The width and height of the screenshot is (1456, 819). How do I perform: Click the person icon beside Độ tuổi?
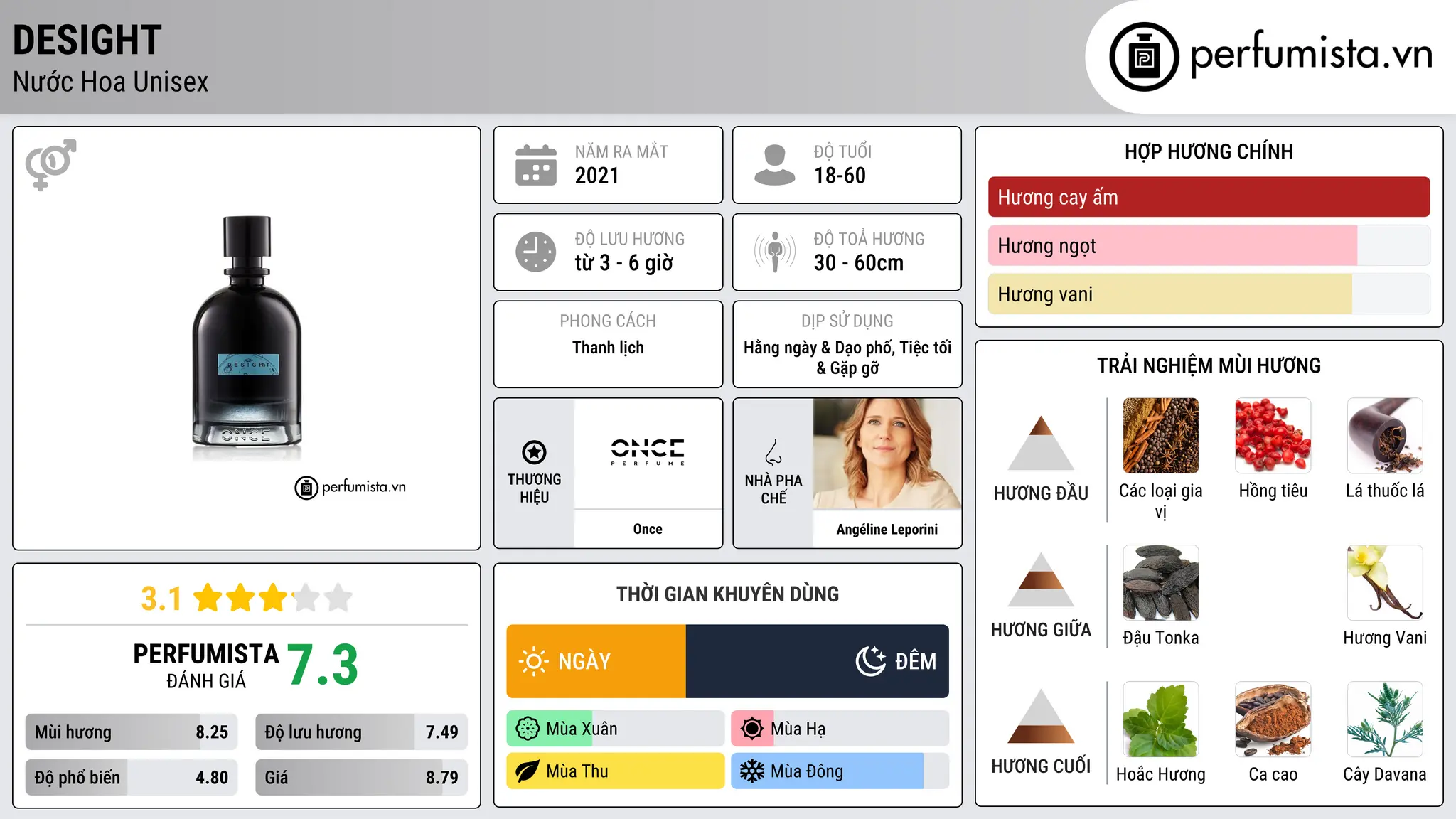point(774,165)
